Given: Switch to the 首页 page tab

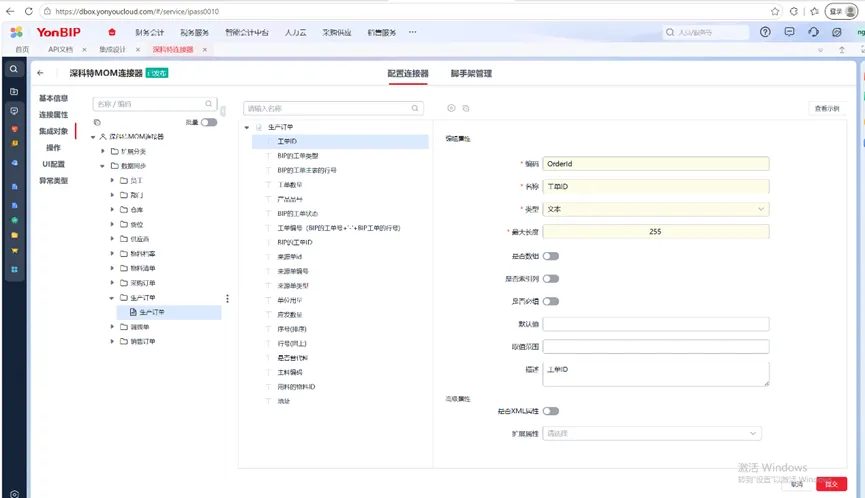Looking at the screenshot, I should pos(22,50).
